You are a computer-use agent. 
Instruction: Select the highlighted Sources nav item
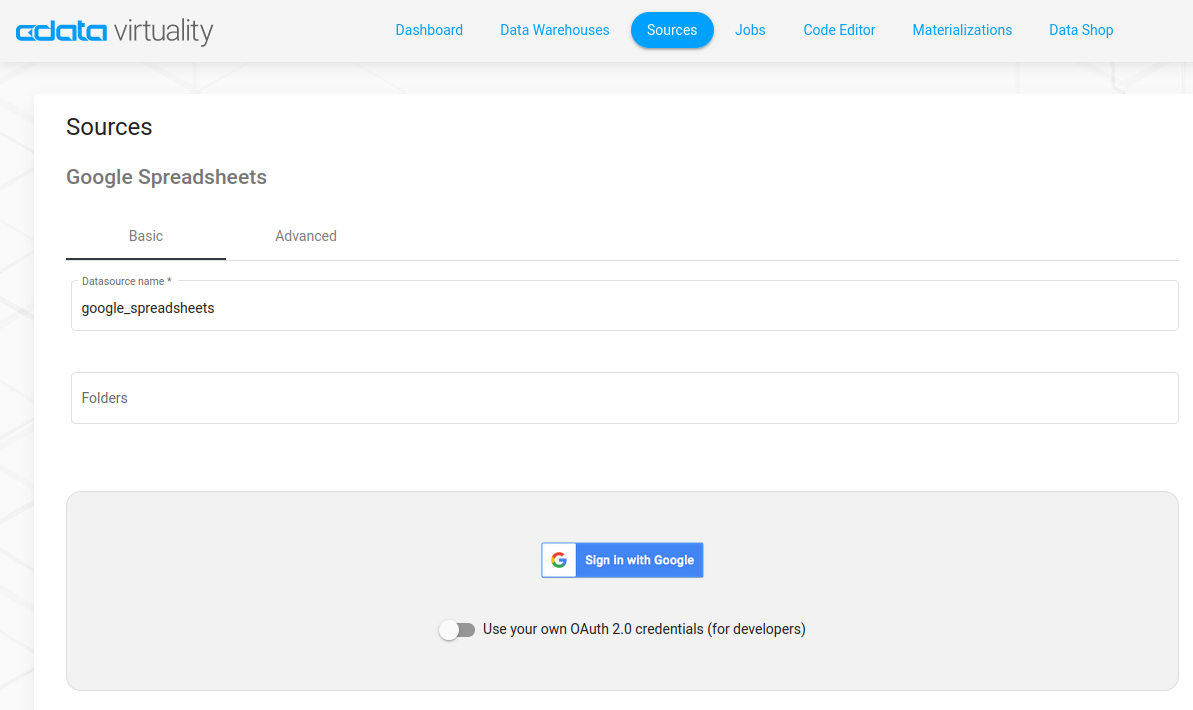(671, 30)
